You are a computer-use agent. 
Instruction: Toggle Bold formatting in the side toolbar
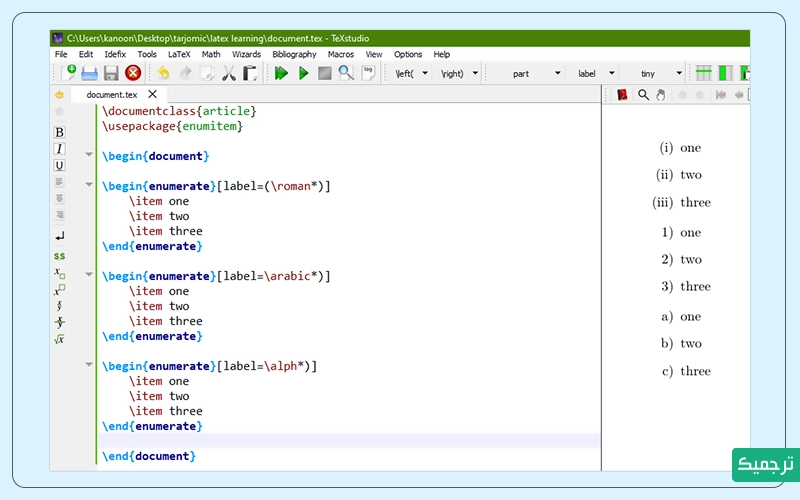tap(59, 132)
